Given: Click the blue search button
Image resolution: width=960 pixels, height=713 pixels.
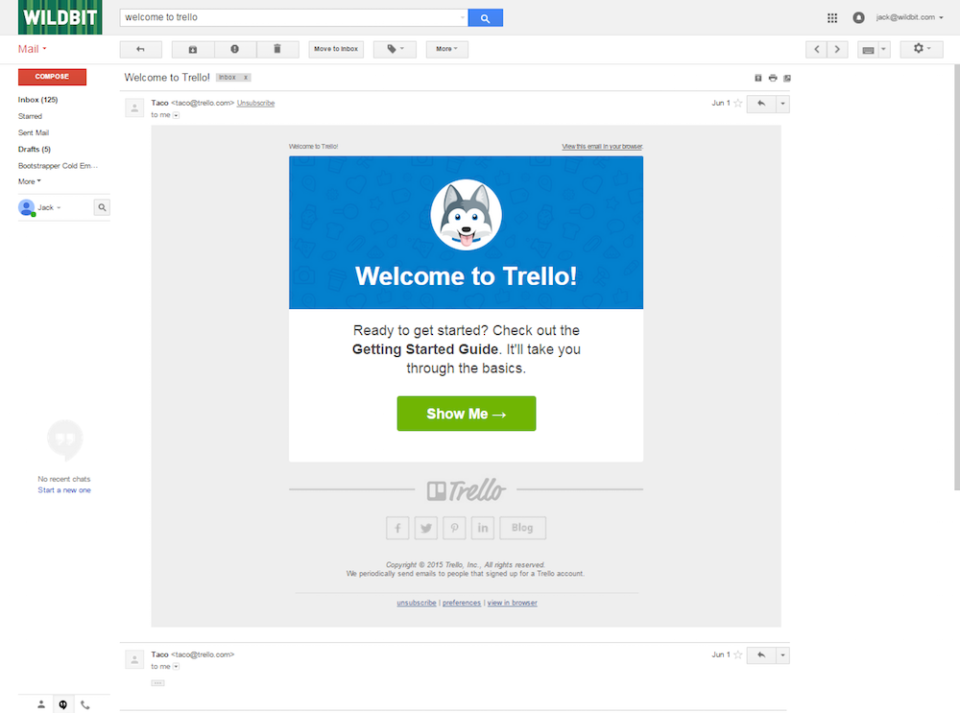Looking at the screenshot, I should (485, 18).
